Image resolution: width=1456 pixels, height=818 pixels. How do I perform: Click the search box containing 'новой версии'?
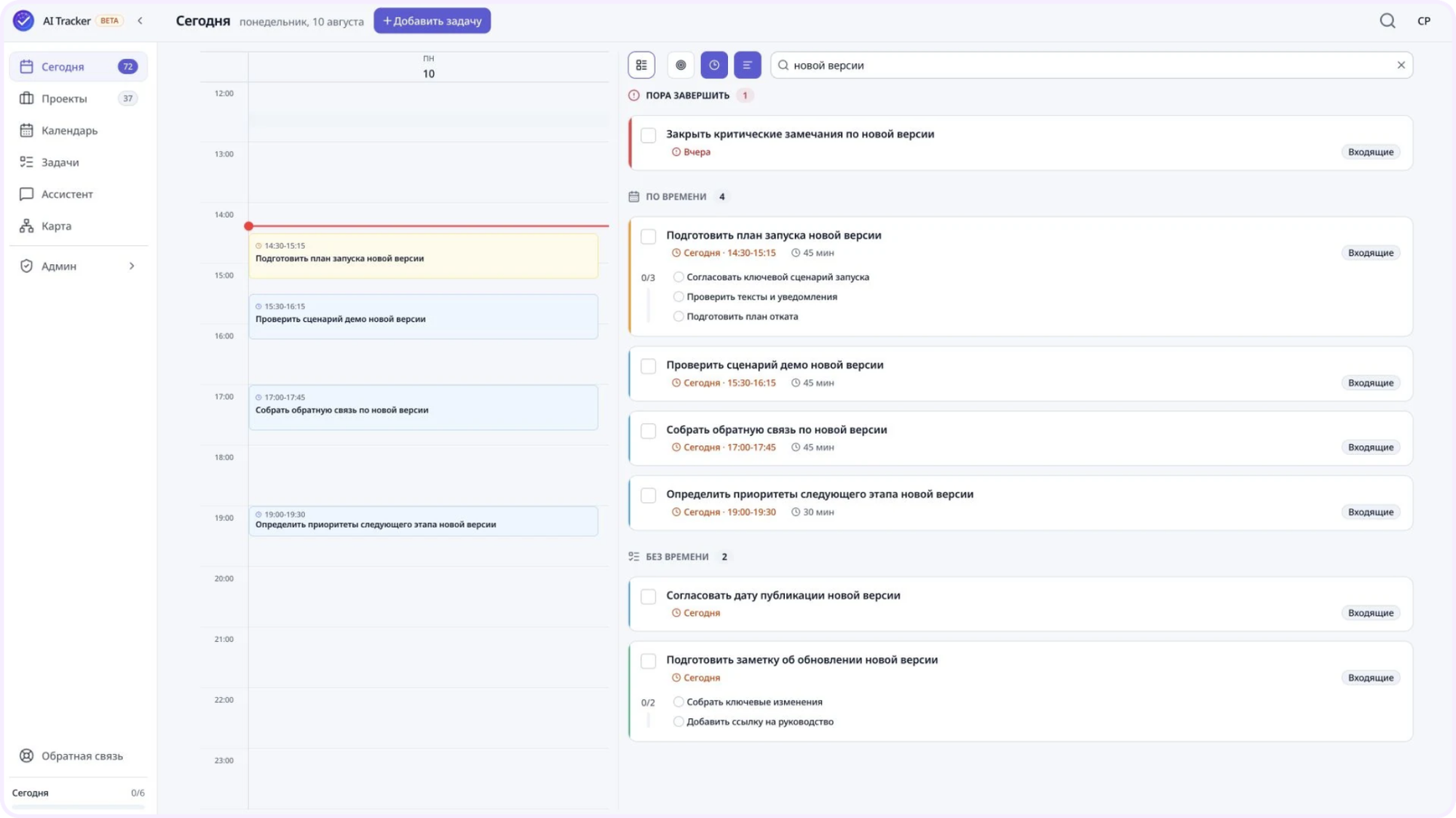[x=1091, y=65]
